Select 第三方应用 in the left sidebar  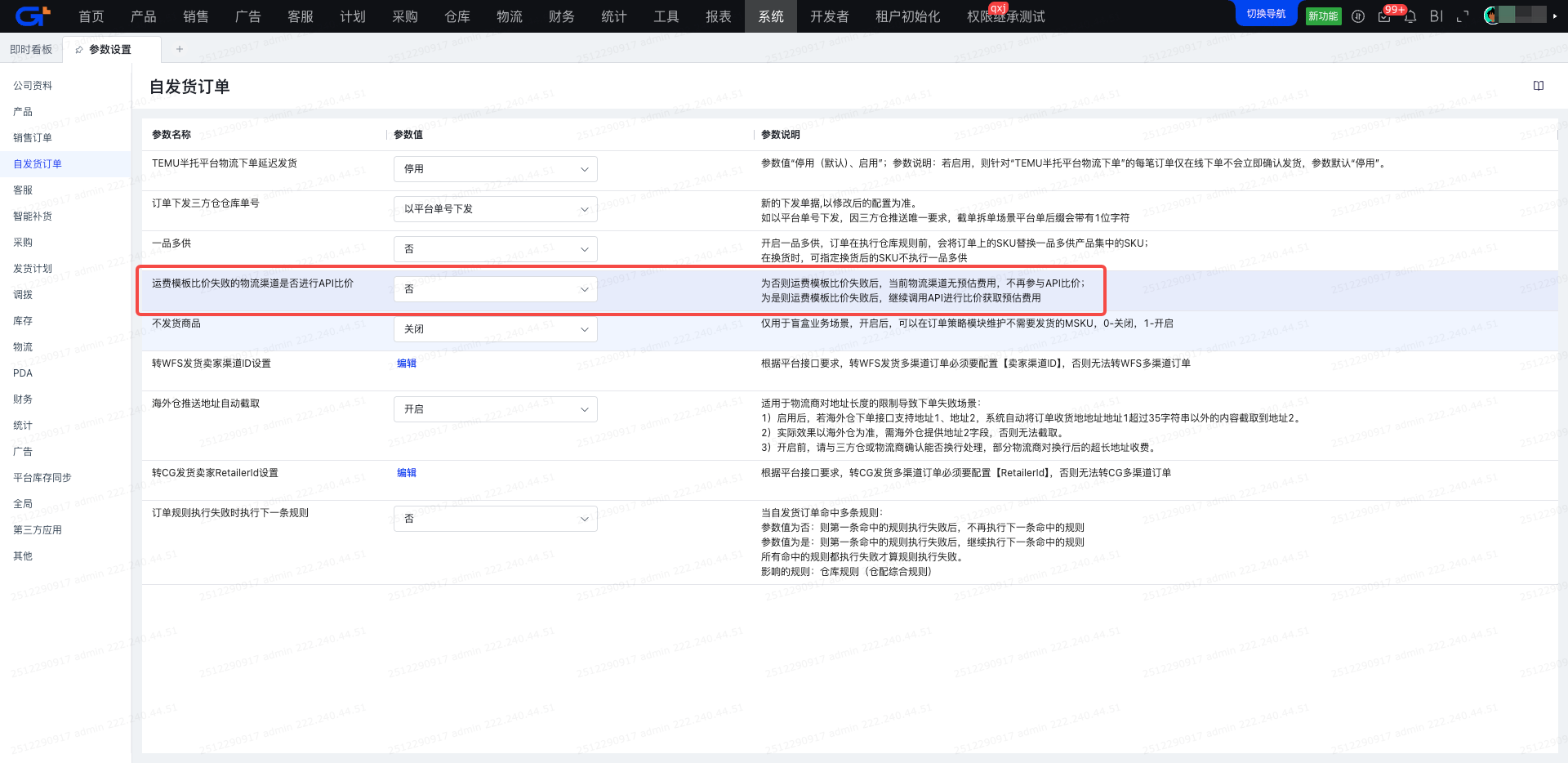[x=65, y=530]
